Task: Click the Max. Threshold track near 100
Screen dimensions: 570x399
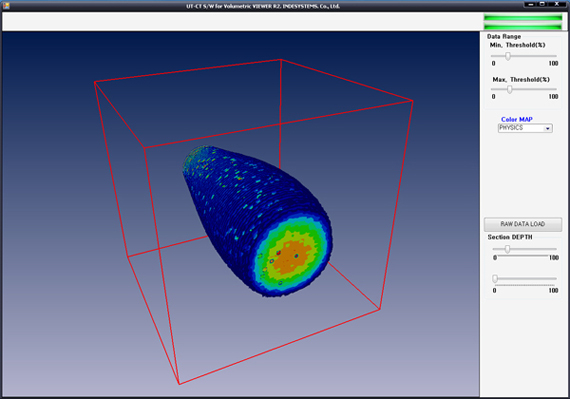Action: 552,89
